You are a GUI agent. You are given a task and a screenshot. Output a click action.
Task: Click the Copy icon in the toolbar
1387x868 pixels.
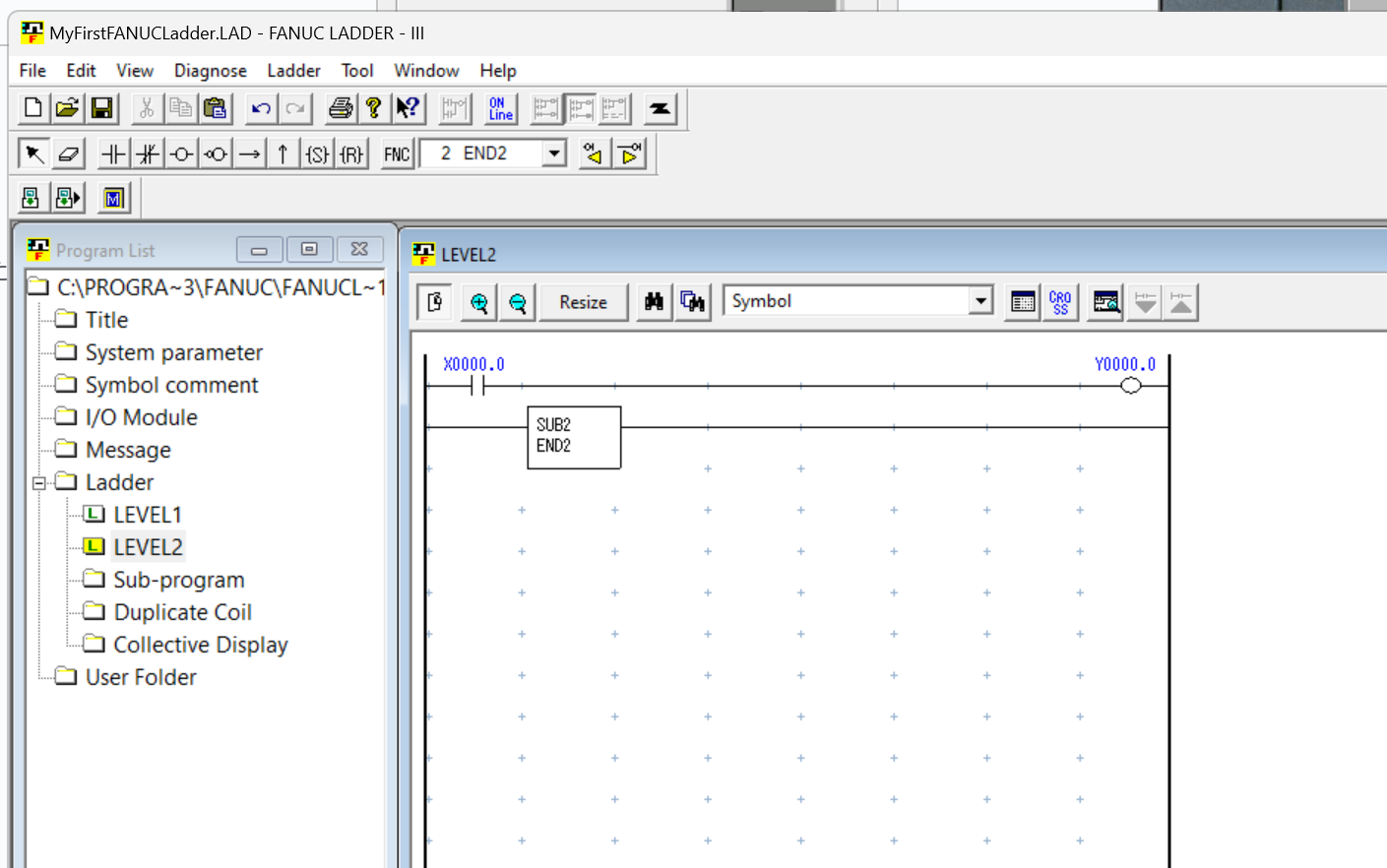[181, 108]
